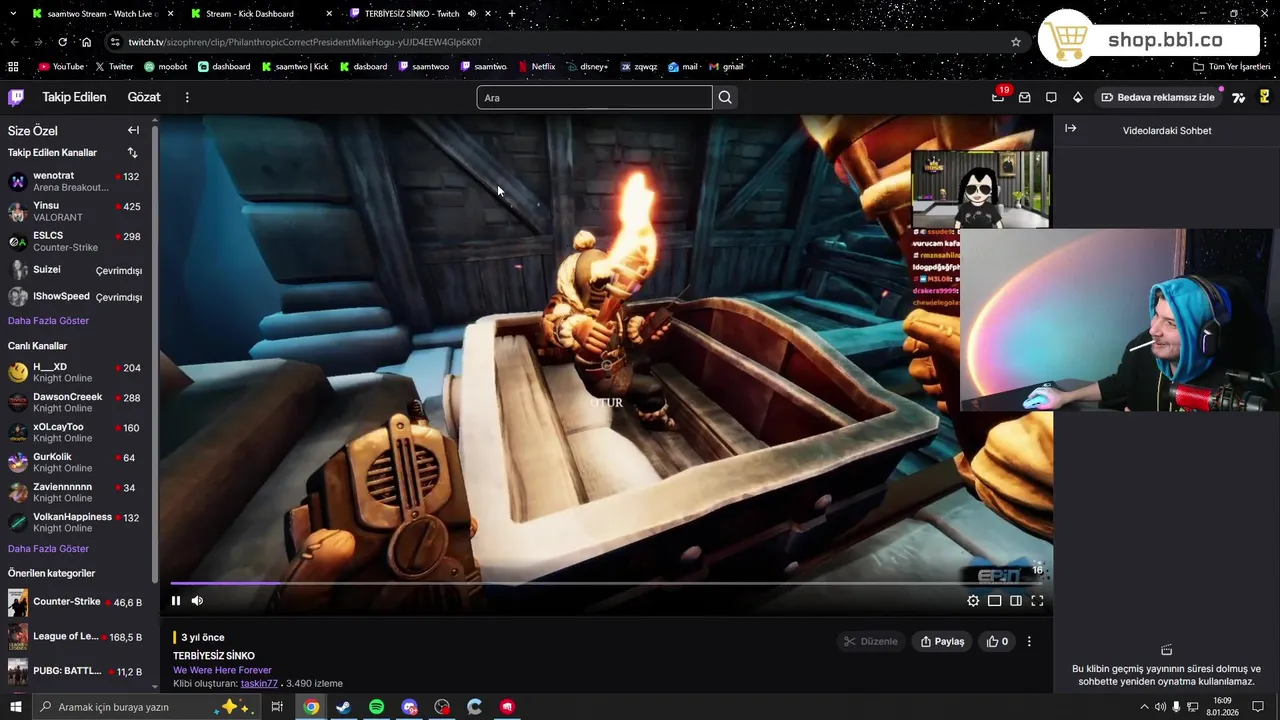This screenshot has width=1280, height=720.
Task: Mute the video player volume
Action: tap(197, 601)
